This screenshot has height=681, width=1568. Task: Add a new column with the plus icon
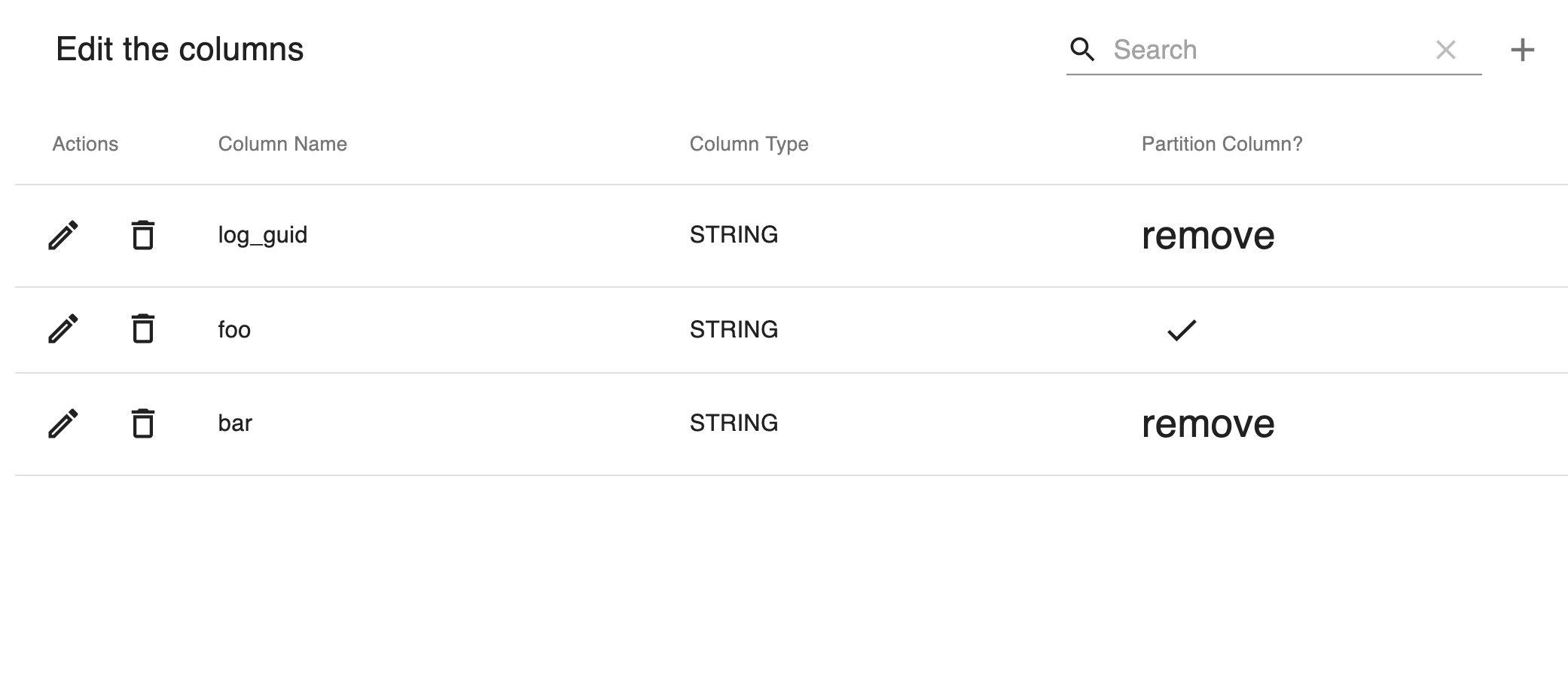1524,50
